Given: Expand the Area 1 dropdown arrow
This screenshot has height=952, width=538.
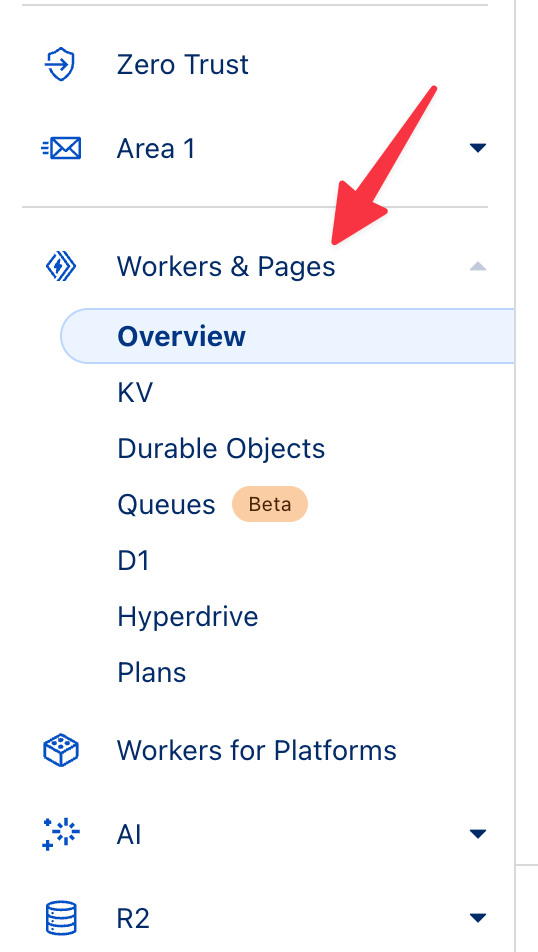Looking at the screenshot, I should coord(478,148).
